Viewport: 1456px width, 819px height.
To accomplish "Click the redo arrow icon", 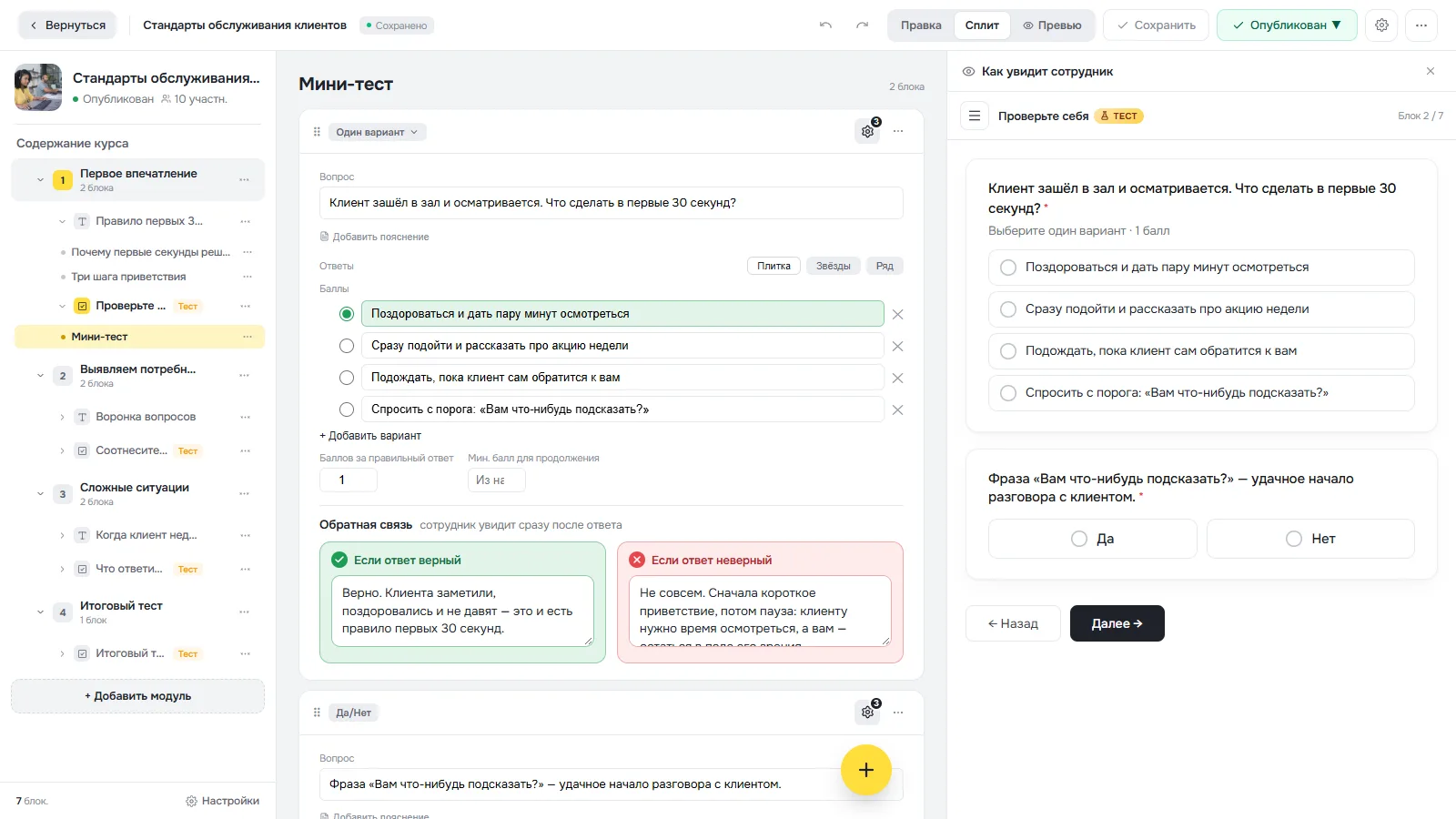I will point(862,25).
